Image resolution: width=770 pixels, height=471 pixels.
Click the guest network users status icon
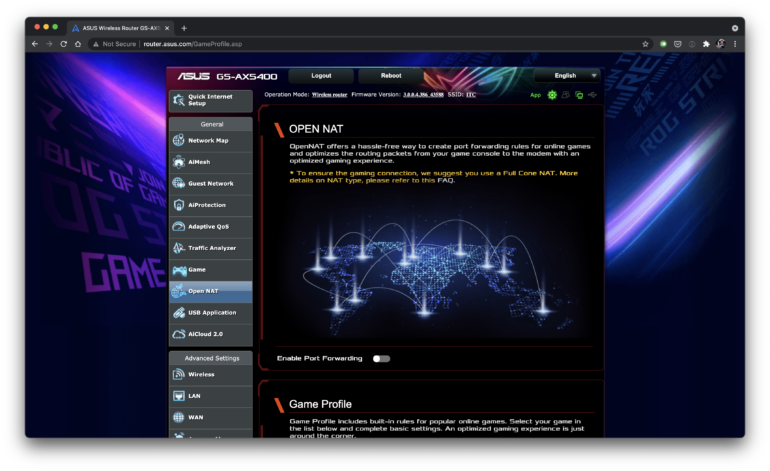566,95
